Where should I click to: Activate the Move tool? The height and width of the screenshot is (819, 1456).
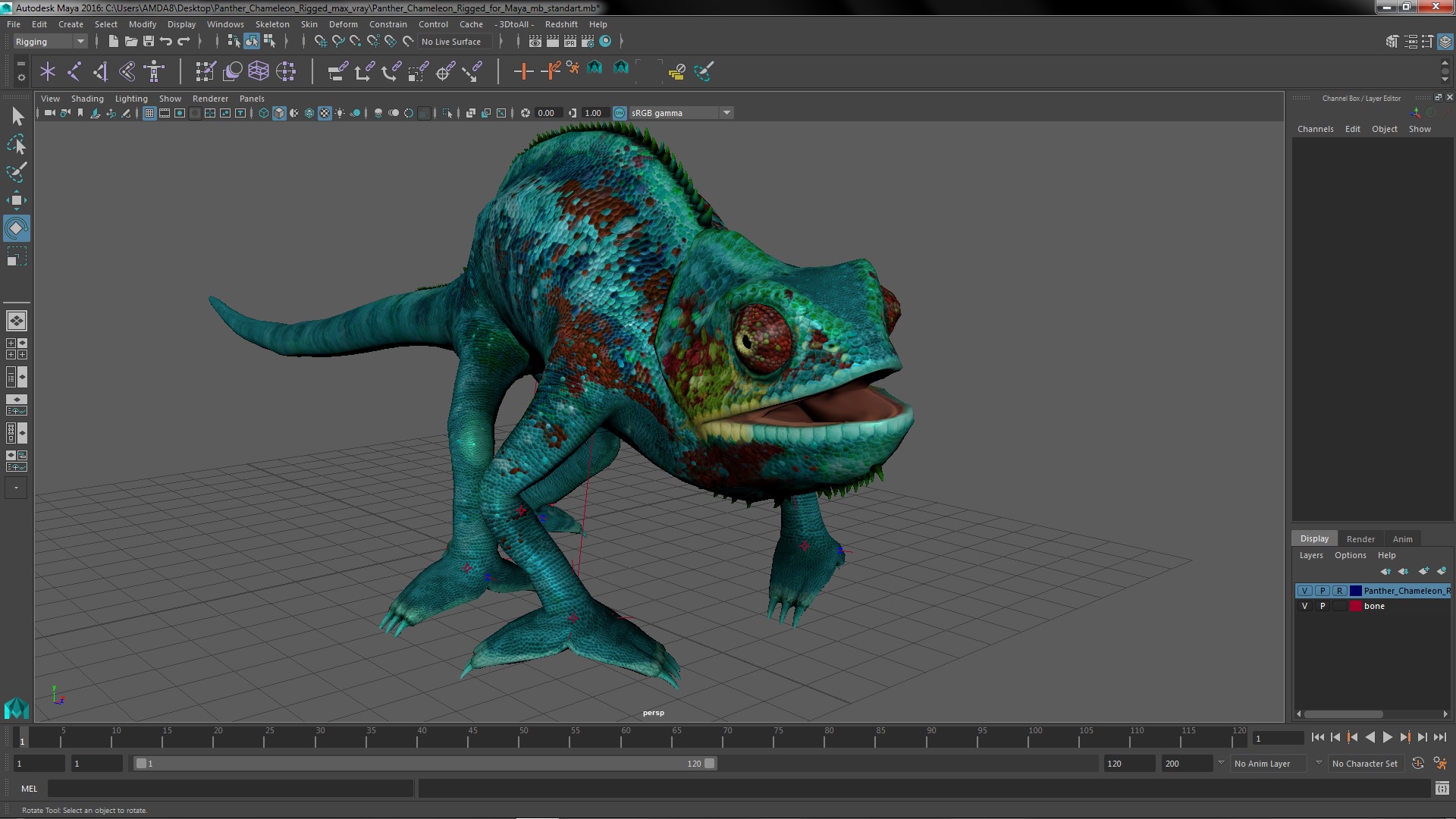tap(17, 200)
